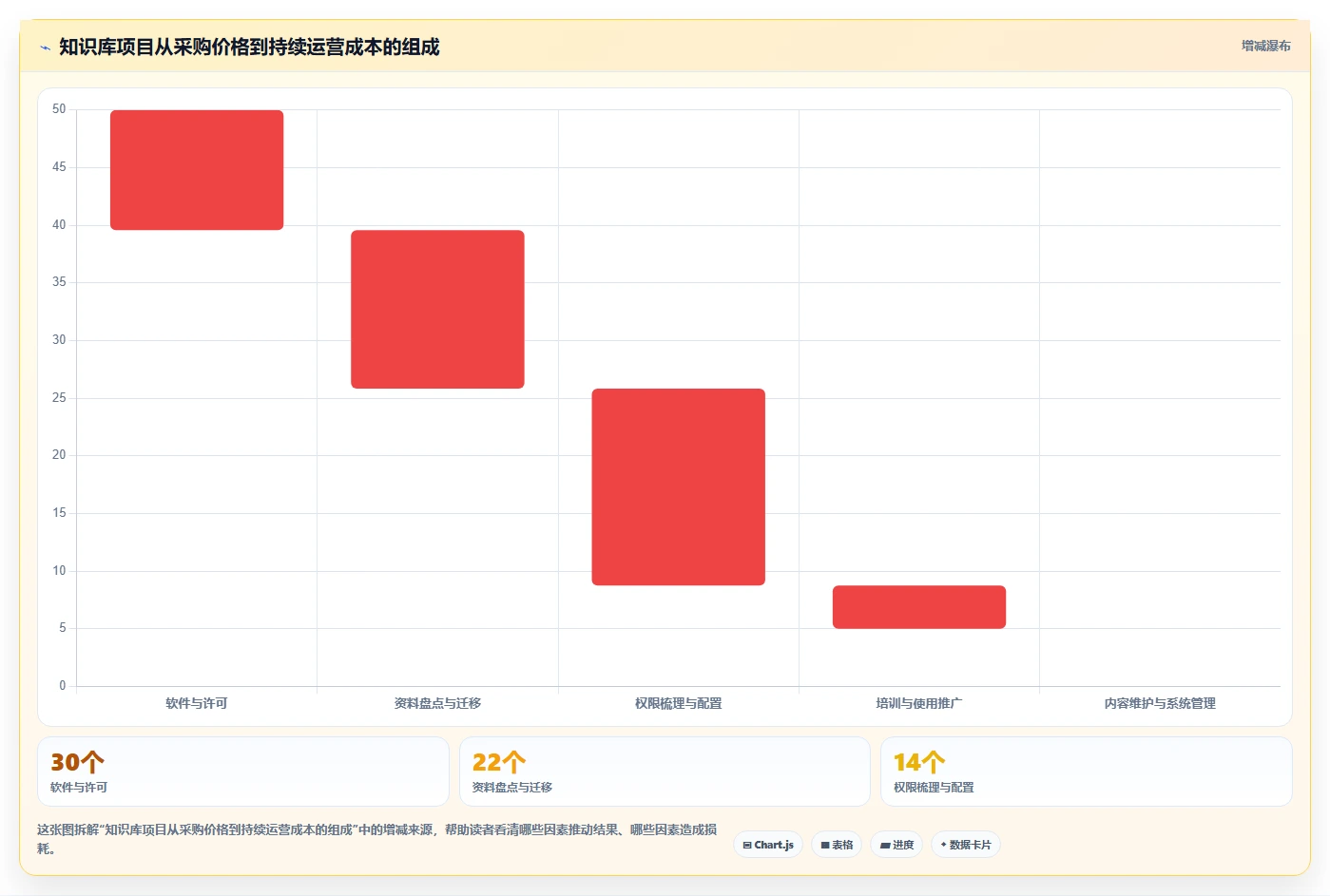Click the Chart.js tag chip
The image size is (1330, 896).
[x=768, y=845]
